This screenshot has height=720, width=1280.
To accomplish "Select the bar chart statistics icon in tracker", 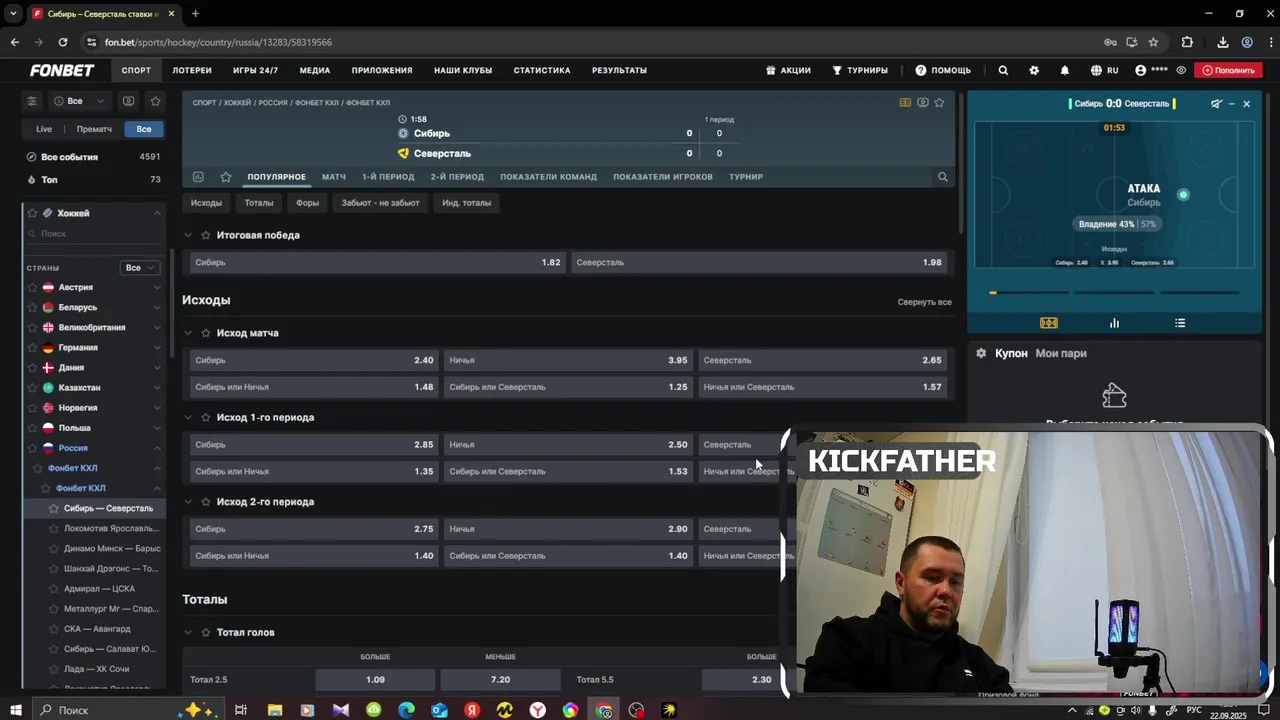I will [1114, 323].
